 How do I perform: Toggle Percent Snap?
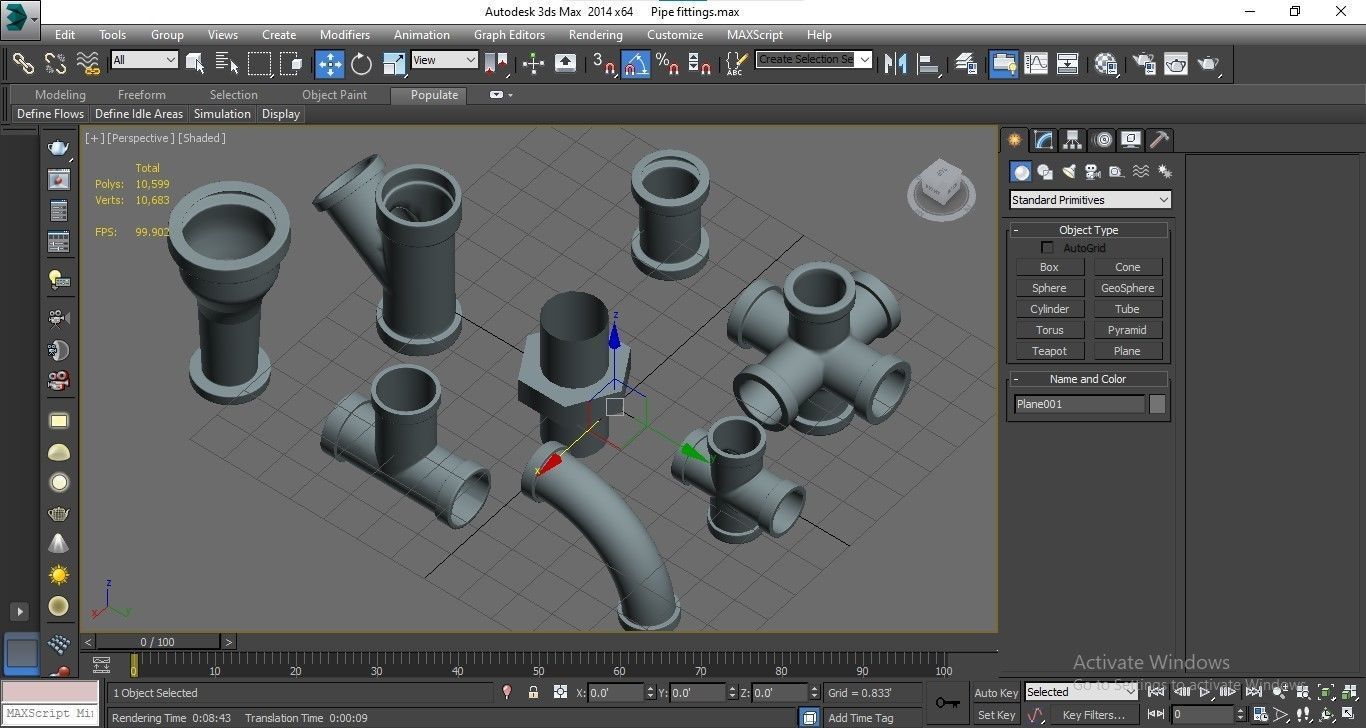(x=667, y=63)
